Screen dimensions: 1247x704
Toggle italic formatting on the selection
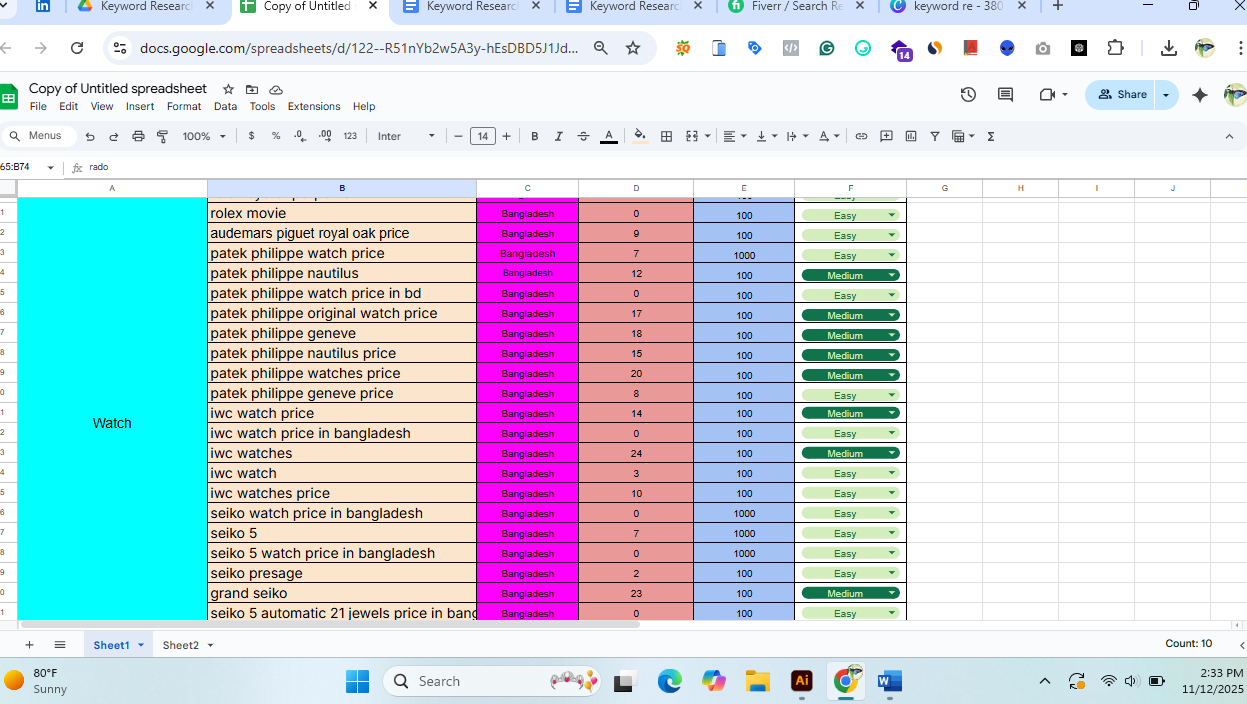[x=558, y=136]
